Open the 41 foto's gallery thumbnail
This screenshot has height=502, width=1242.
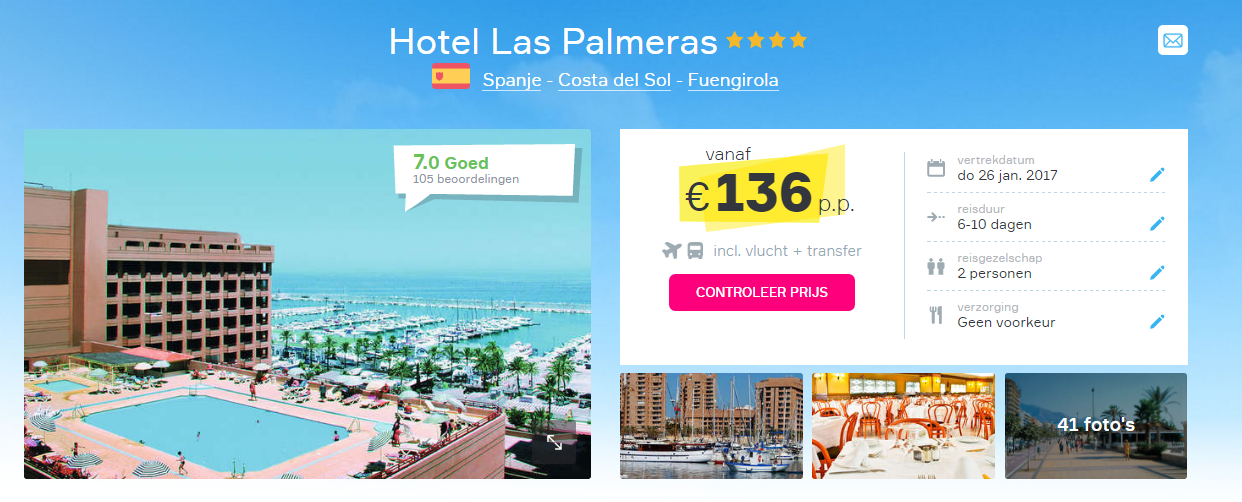[1096, 426]
